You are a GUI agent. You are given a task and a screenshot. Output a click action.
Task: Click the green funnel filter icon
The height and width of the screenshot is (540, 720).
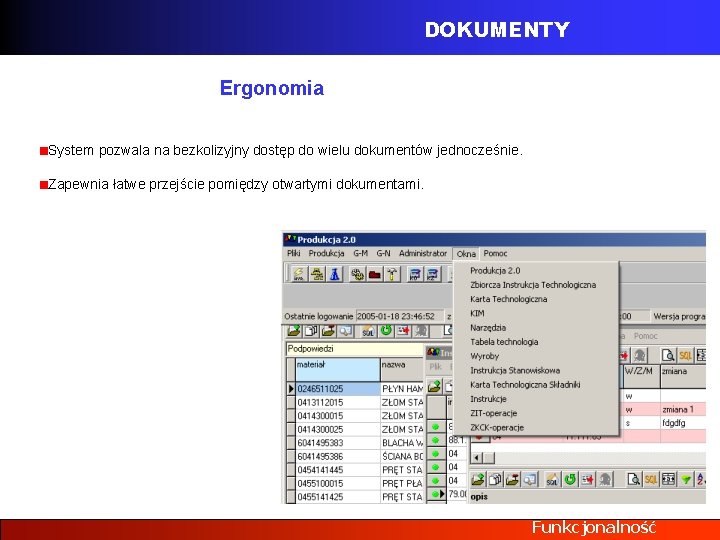pos(686,479)
